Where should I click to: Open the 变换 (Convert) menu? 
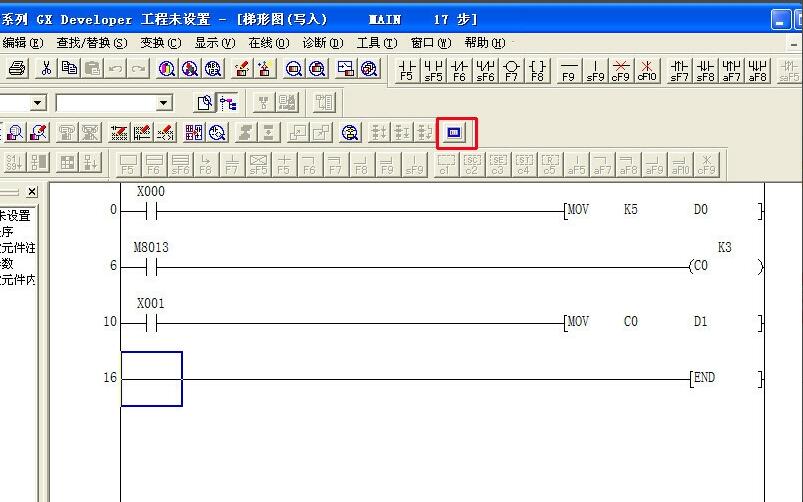(160, 43)
